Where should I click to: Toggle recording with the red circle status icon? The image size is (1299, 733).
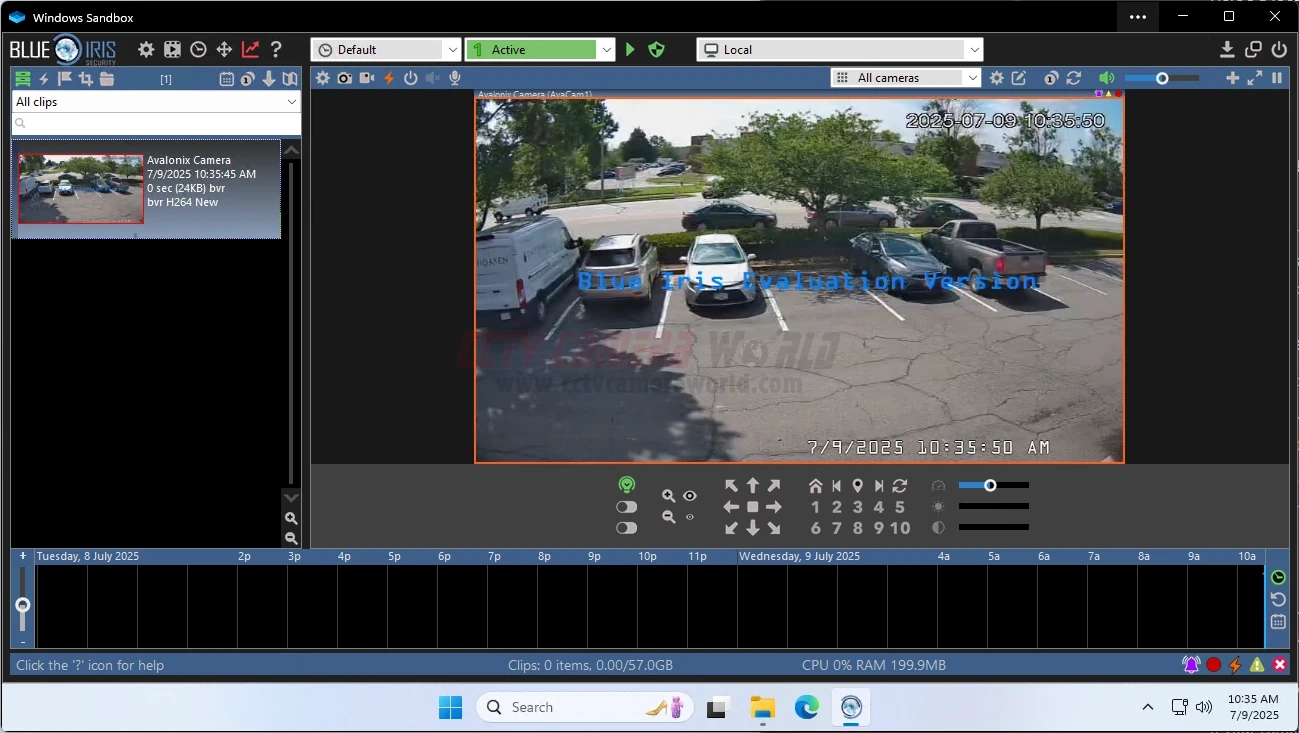point(1213,664)
